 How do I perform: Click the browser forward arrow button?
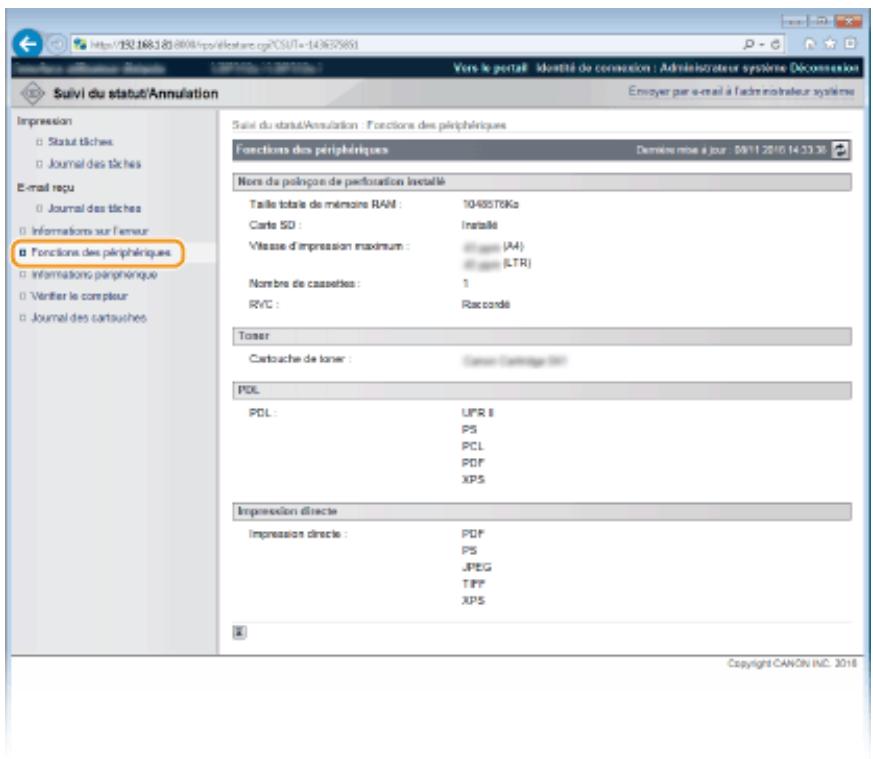click(56, 43)
